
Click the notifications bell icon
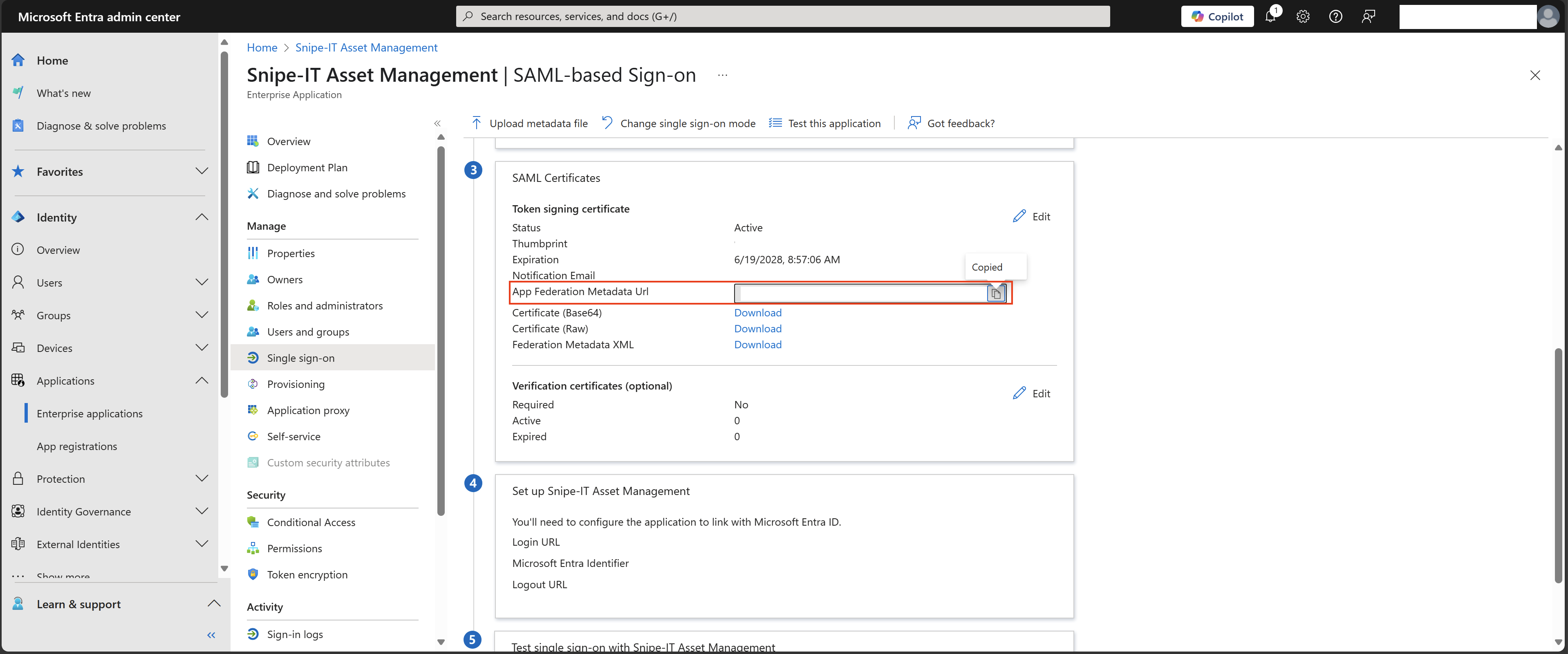click(1270, 16)
